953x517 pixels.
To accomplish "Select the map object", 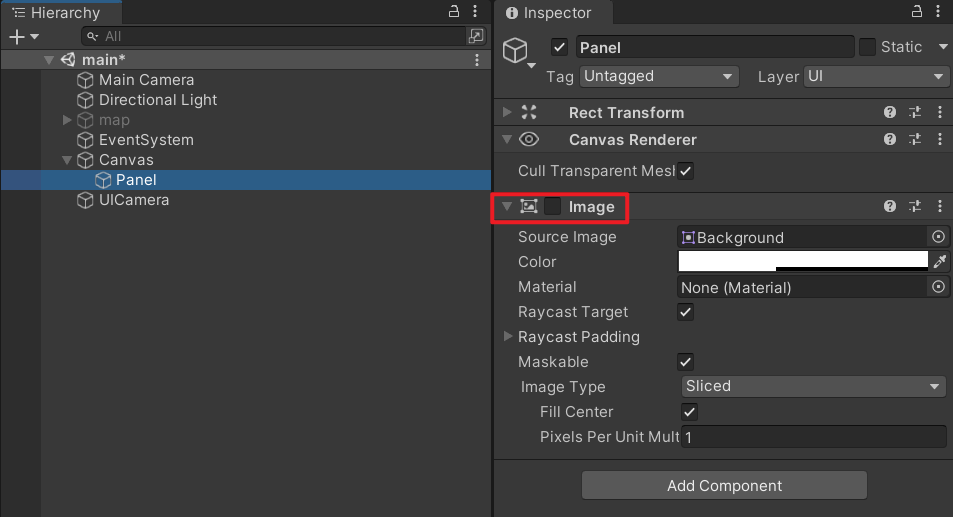I will [114, 120].
